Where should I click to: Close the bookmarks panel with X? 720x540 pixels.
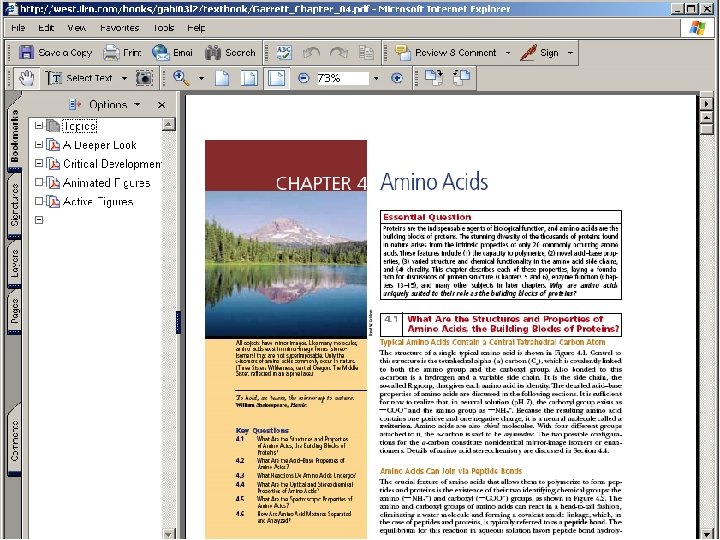161,105
